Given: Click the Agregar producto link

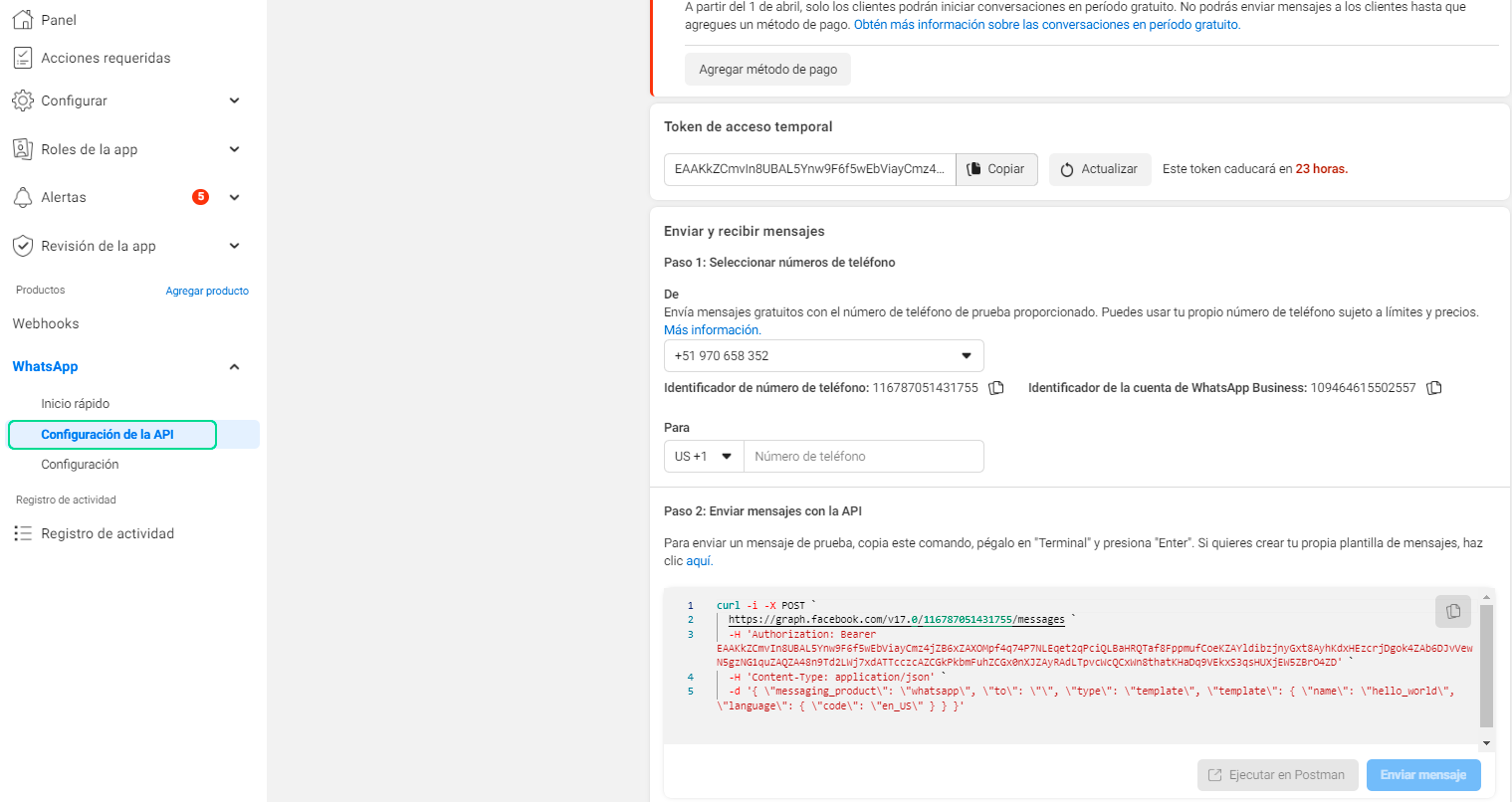Looking at the screenshot, I should (x=207, y=291).
